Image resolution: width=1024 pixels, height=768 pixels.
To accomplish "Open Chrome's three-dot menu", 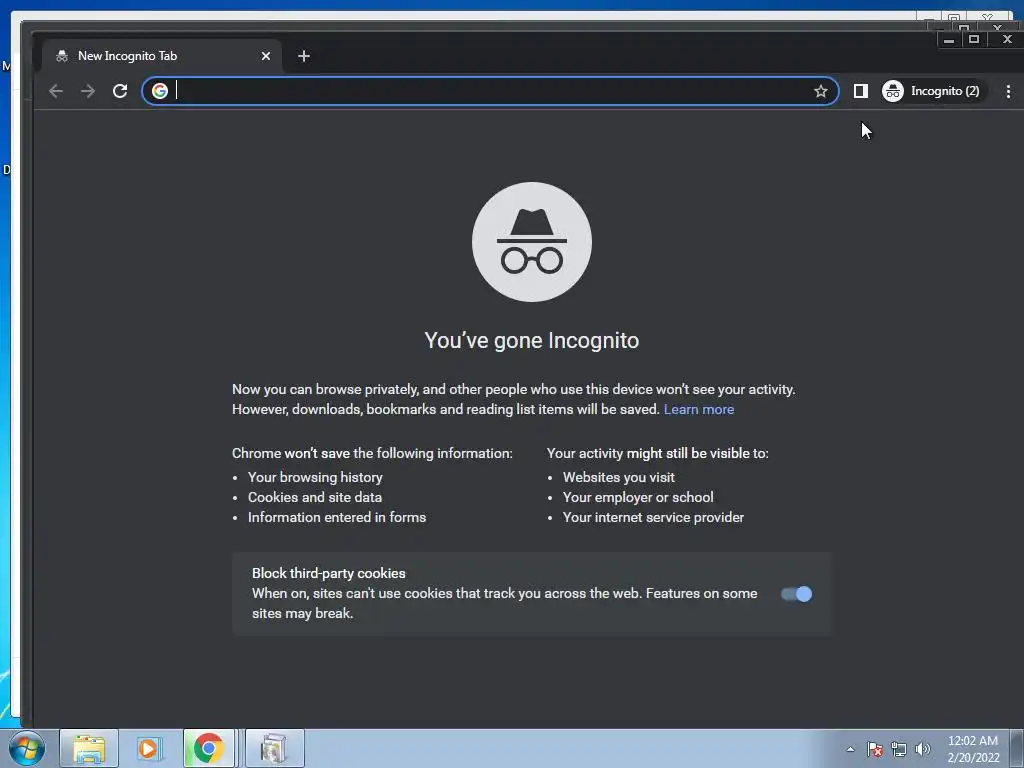I will 1008,91.
